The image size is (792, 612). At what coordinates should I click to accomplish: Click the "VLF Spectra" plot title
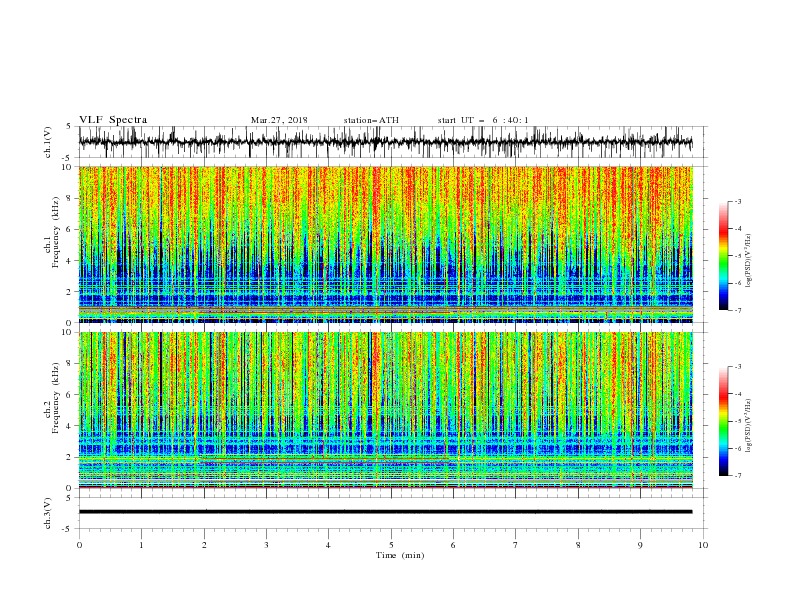click(x=113, y=120)
